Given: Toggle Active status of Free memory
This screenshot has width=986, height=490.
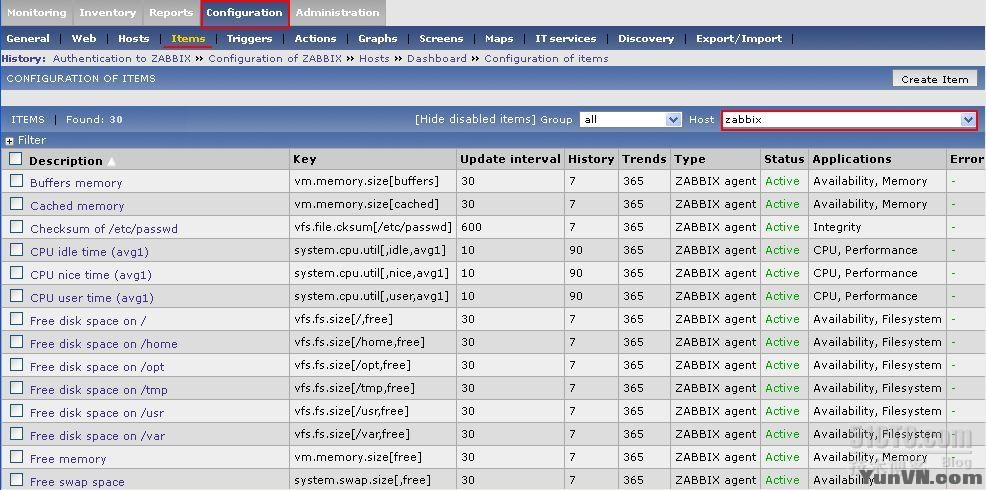Looking at the screenshot, I should 782,457.
